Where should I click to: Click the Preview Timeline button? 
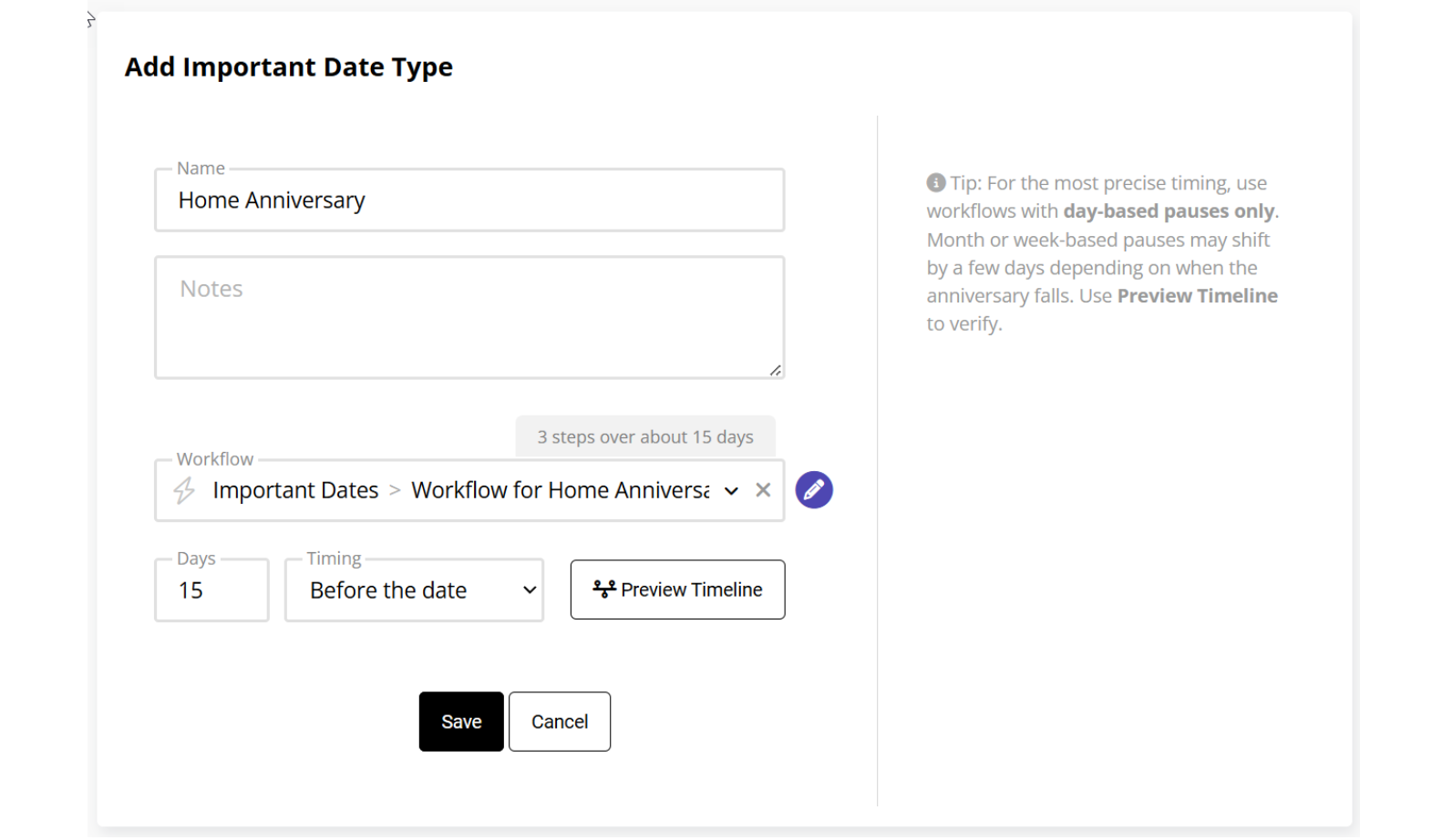[x=677, y=589]
